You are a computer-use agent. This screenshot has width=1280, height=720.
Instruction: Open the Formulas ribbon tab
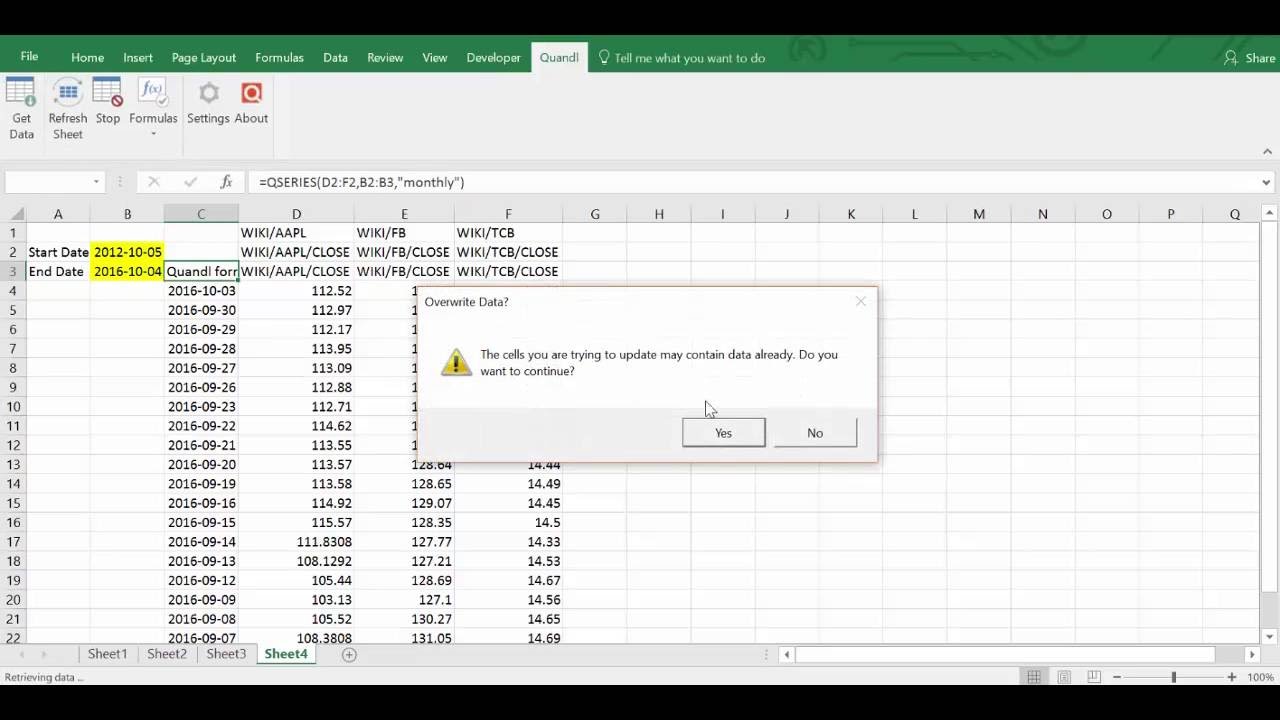click(279, 58)
